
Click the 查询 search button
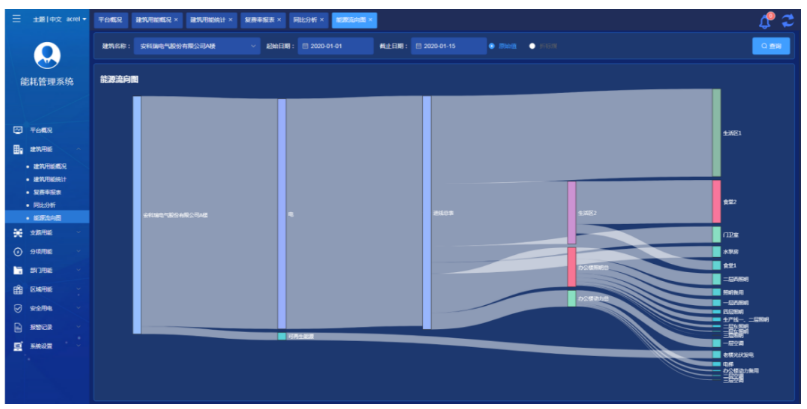coord(772,46)
